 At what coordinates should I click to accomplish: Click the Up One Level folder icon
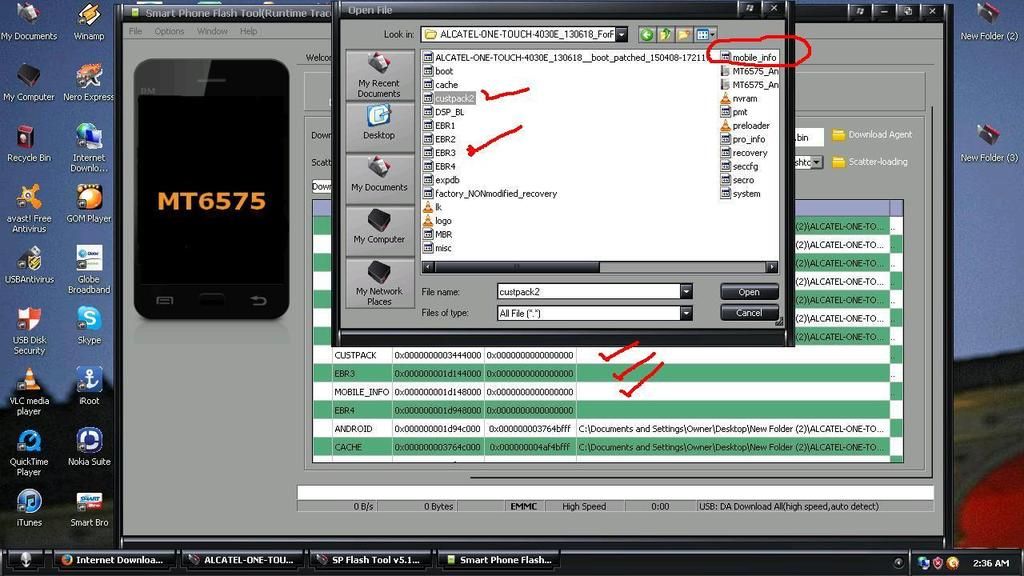[665, 35]
